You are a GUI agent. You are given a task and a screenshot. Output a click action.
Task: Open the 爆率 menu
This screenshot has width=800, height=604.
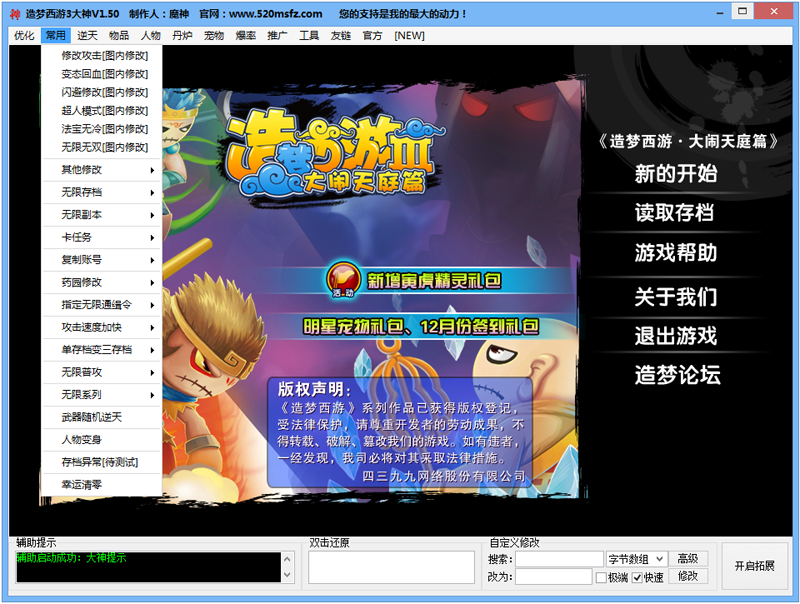(245, 35)
